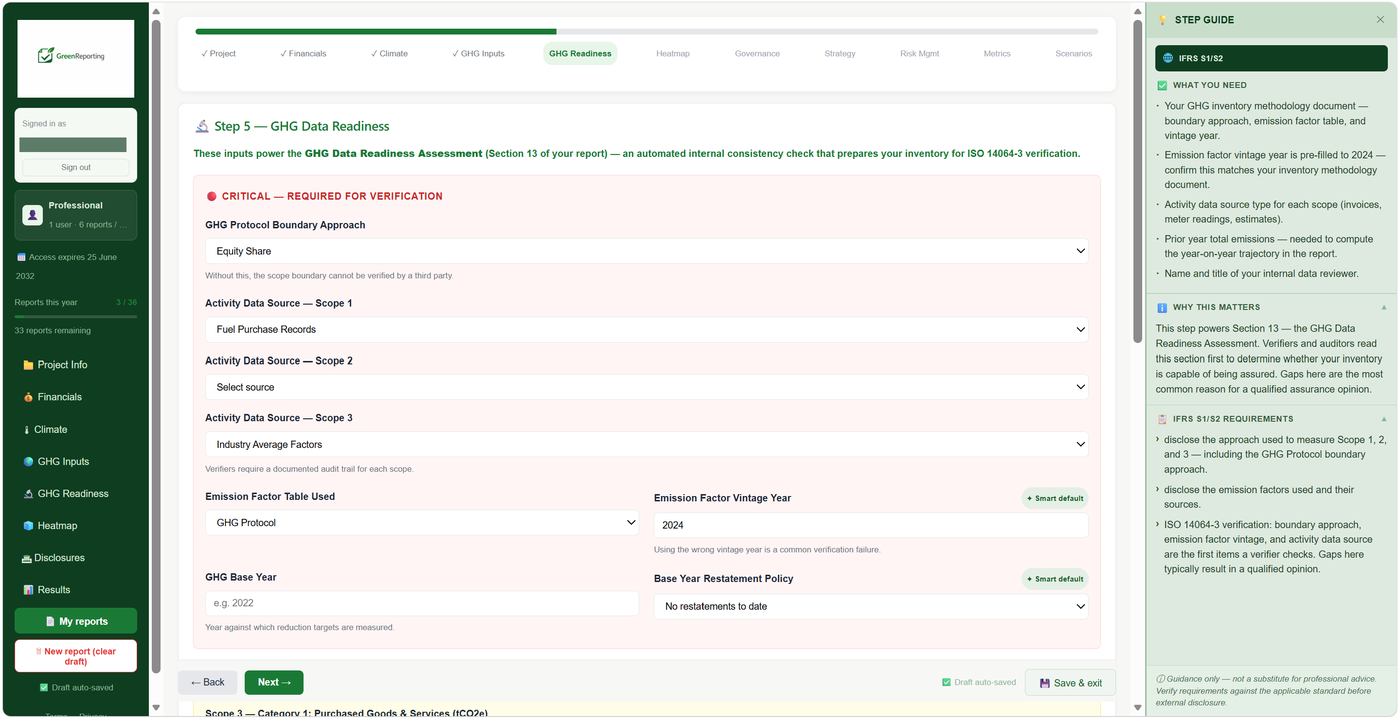
Task: Click the GHG Base Year input field
Action: pos(422,603)
